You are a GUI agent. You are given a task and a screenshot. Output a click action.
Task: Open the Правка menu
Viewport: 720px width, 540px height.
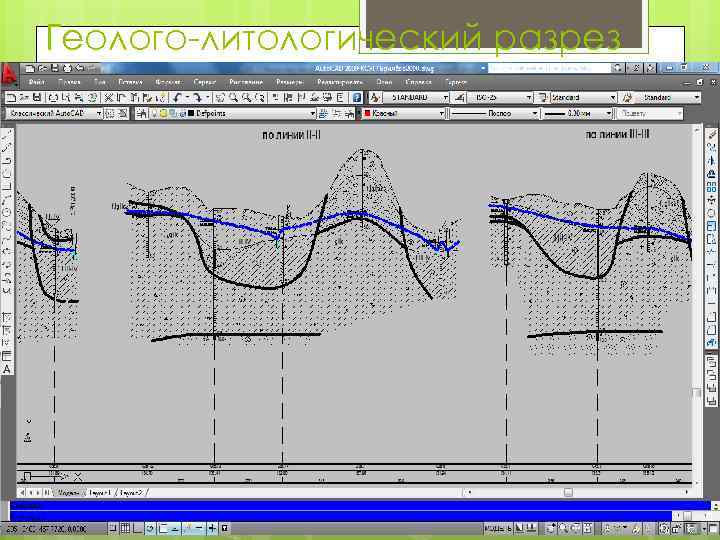coord(69,82)
